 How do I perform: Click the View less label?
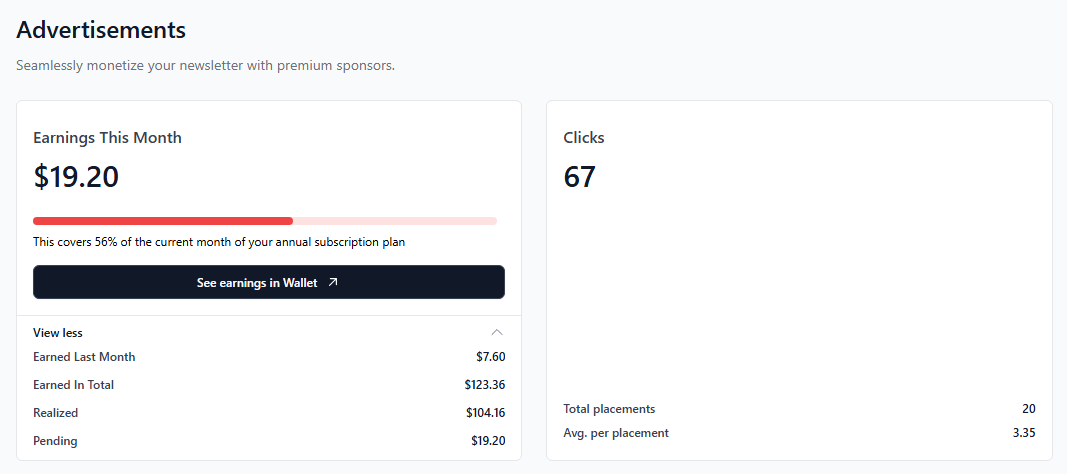click(x=58, y=333)
